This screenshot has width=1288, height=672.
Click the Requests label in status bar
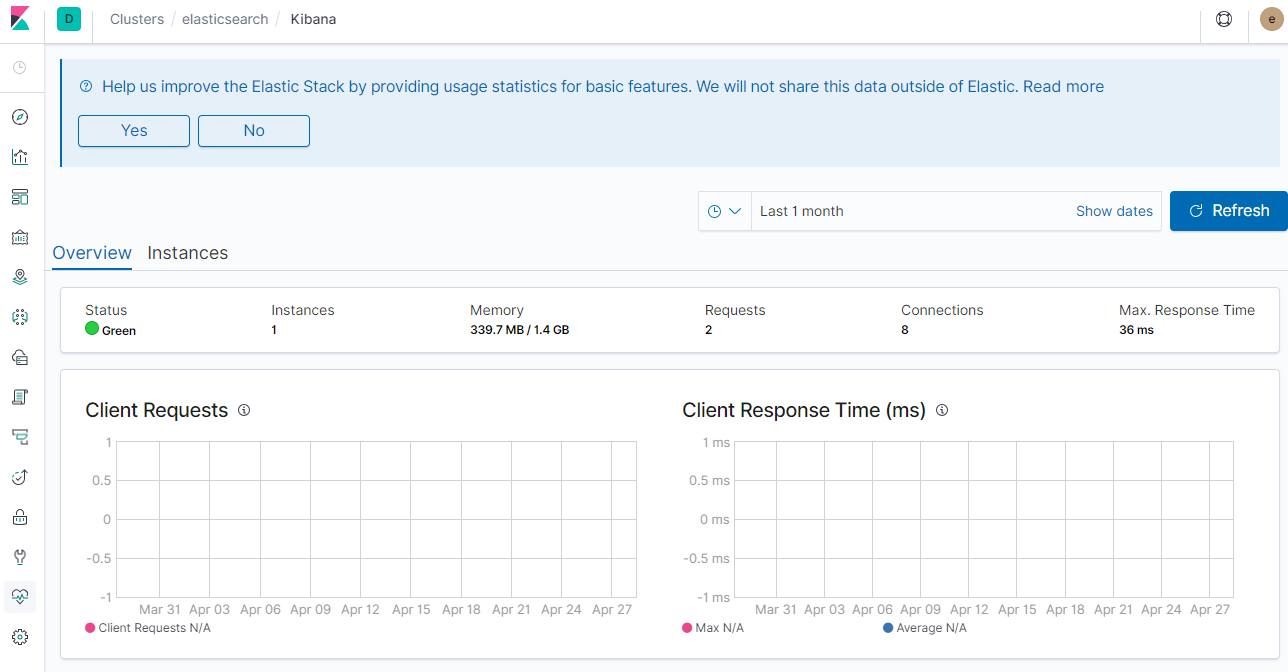pos(735,310)
